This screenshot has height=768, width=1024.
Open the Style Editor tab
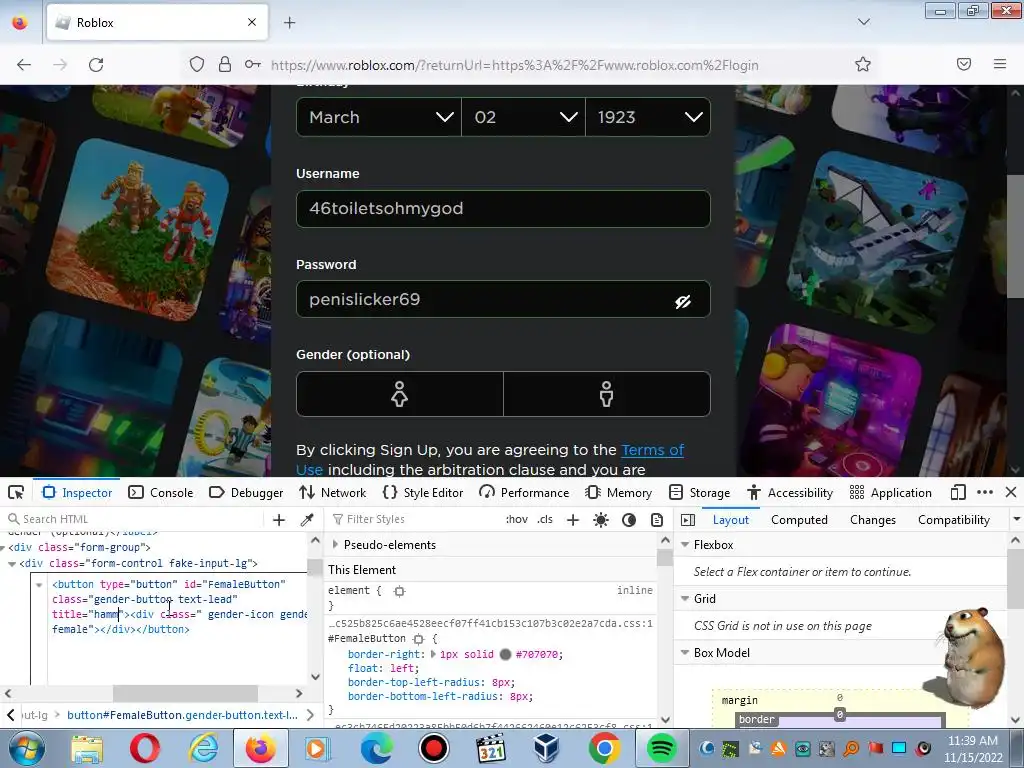tap(423, 492)
